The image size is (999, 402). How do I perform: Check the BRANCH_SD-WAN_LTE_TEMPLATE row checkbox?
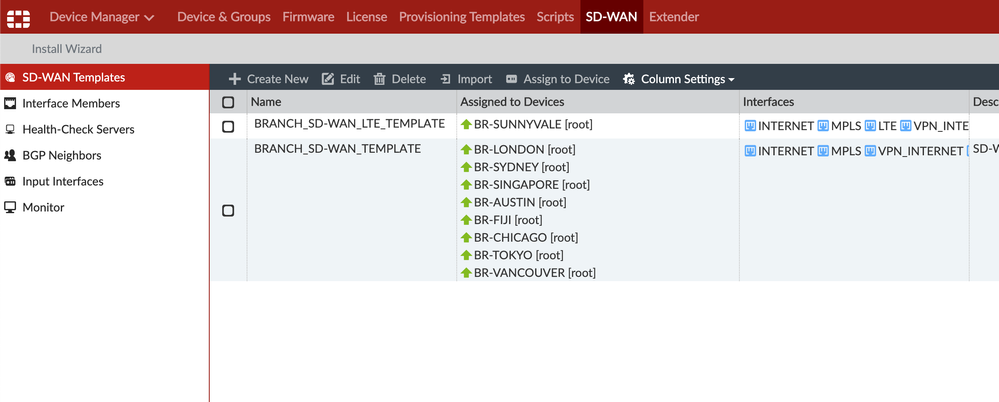coord(228,127)
